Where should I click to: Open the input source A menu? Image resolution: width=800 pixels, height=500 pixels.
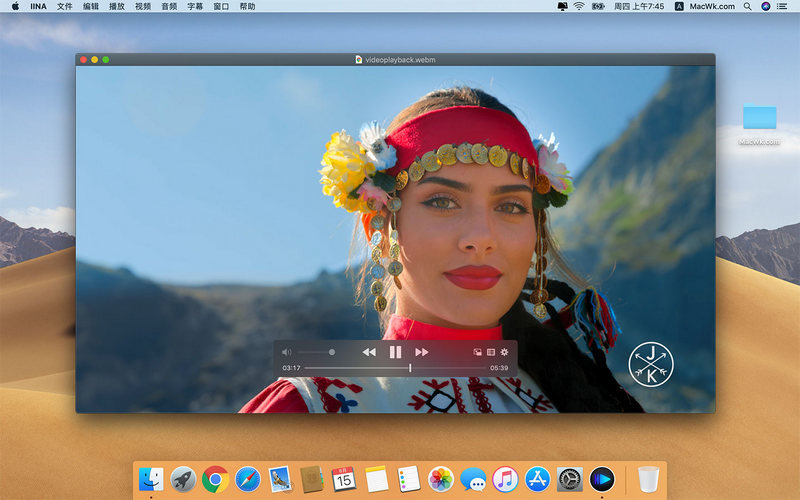point(679,6)
